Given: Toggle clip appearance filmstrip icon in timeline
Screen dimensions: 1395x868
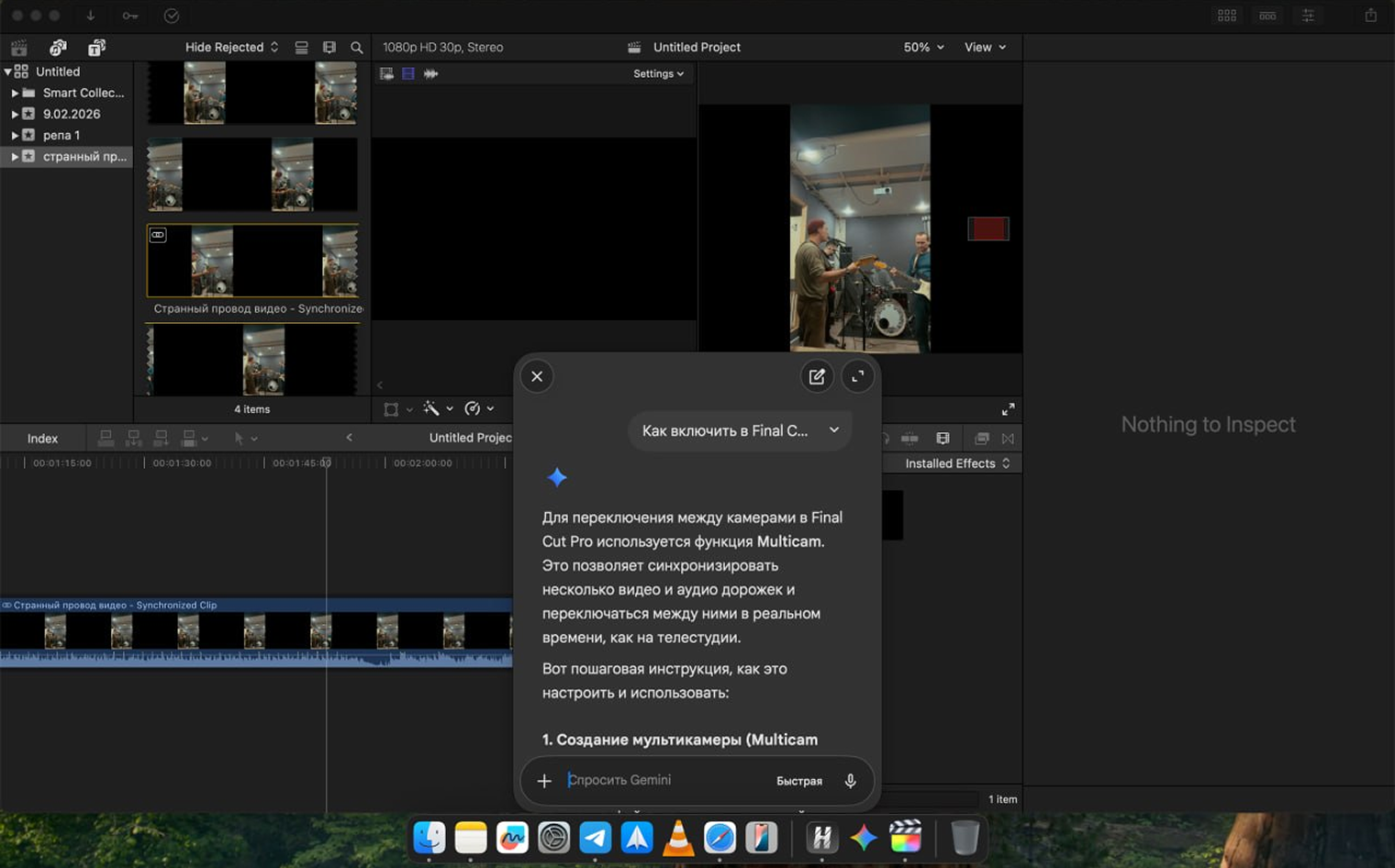Looking at the screenshot, I should coord(943,439).
